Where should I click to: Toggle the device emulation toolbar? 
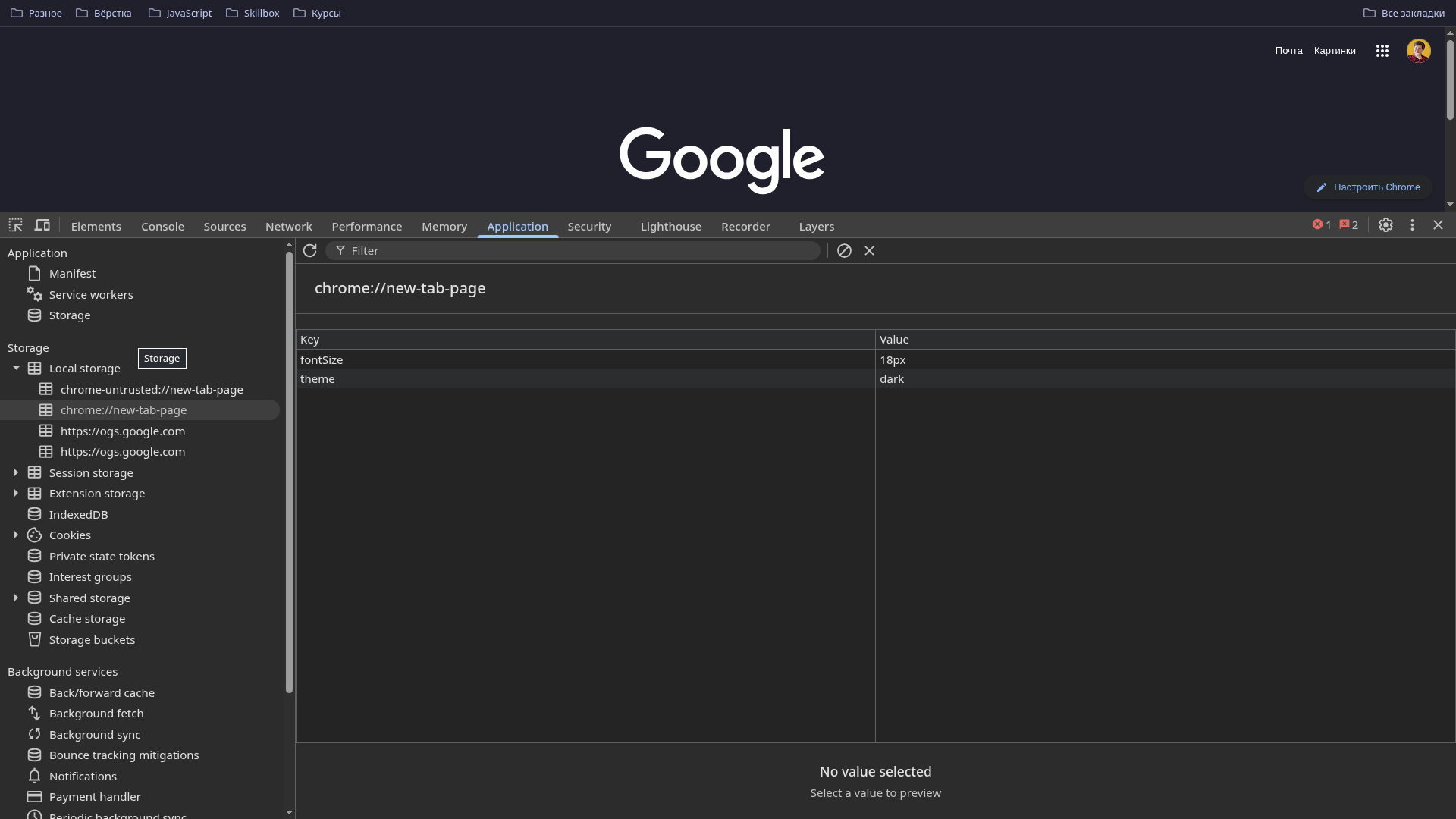point(42,225)
